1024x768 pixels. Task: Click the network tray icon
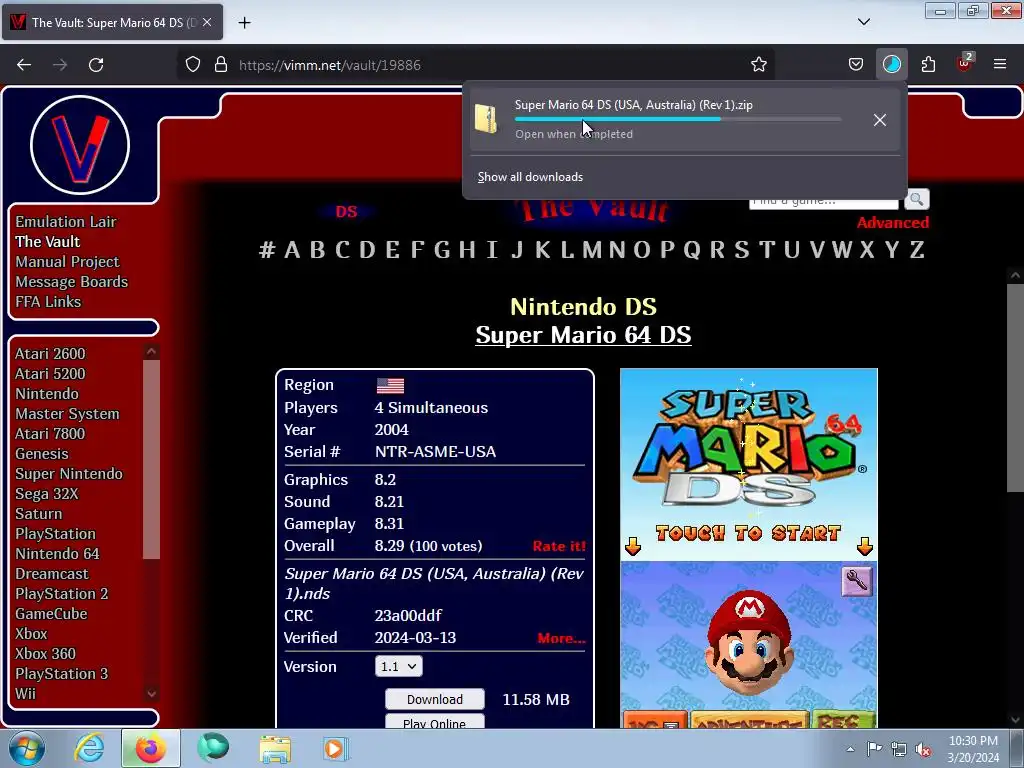tap(899, 750)
